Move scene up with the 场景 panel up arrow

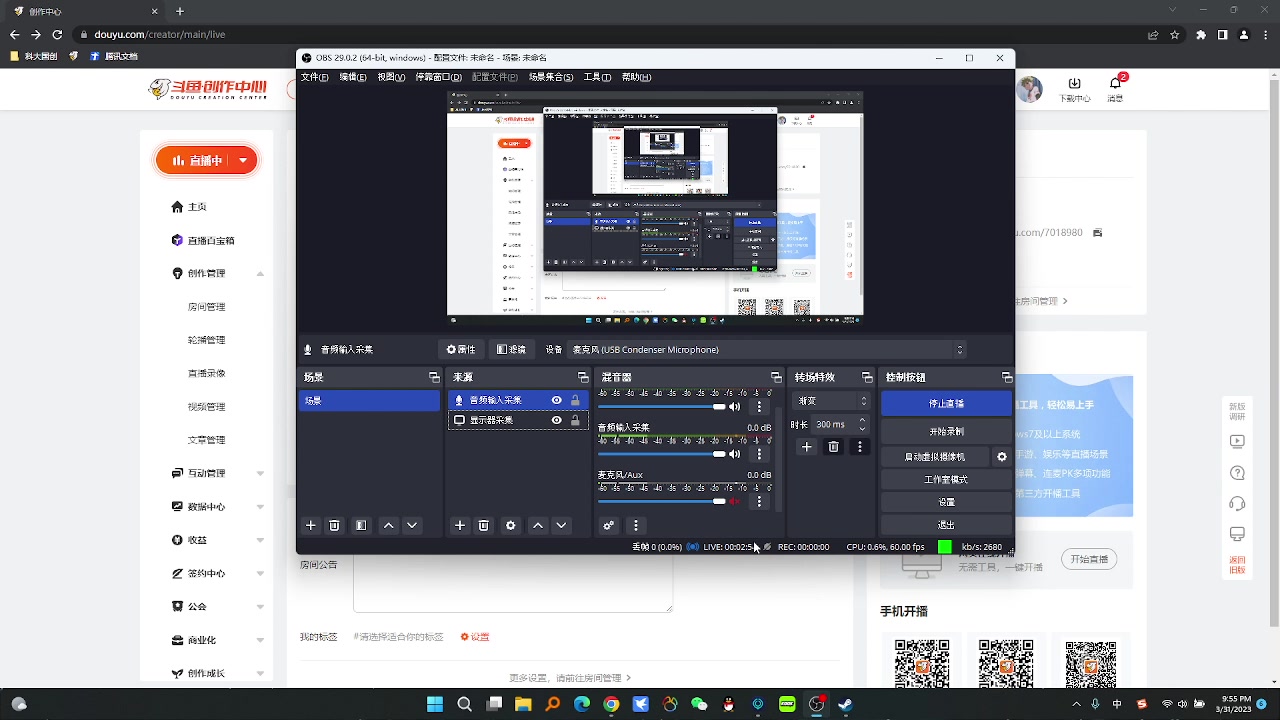tap(389, 526)
